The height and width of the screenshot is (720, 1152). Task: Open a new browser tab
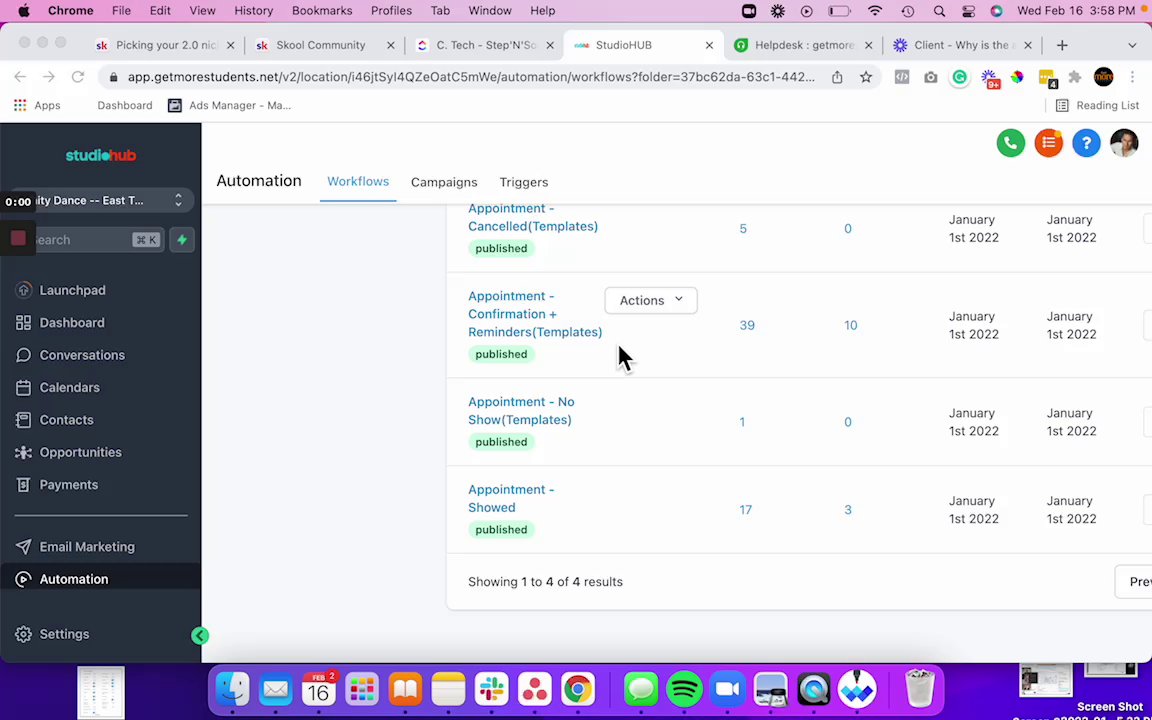(1062, 46)
